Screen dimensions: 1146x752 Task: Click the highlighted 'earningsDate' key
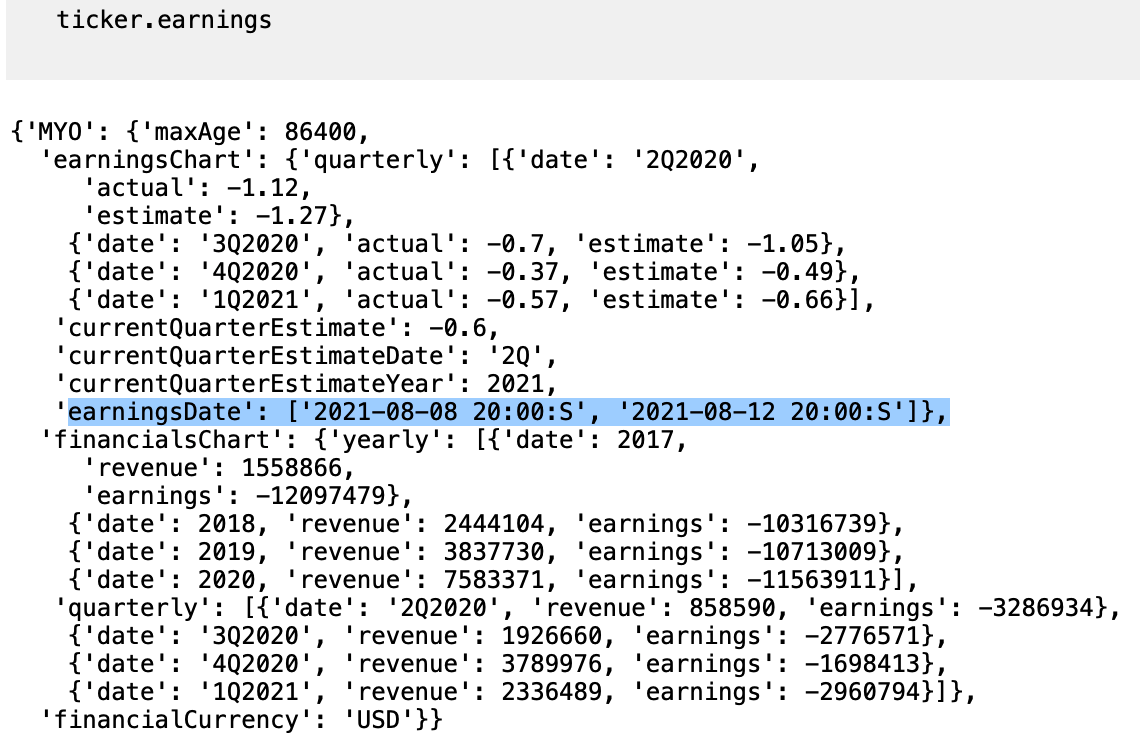[155, 412]
